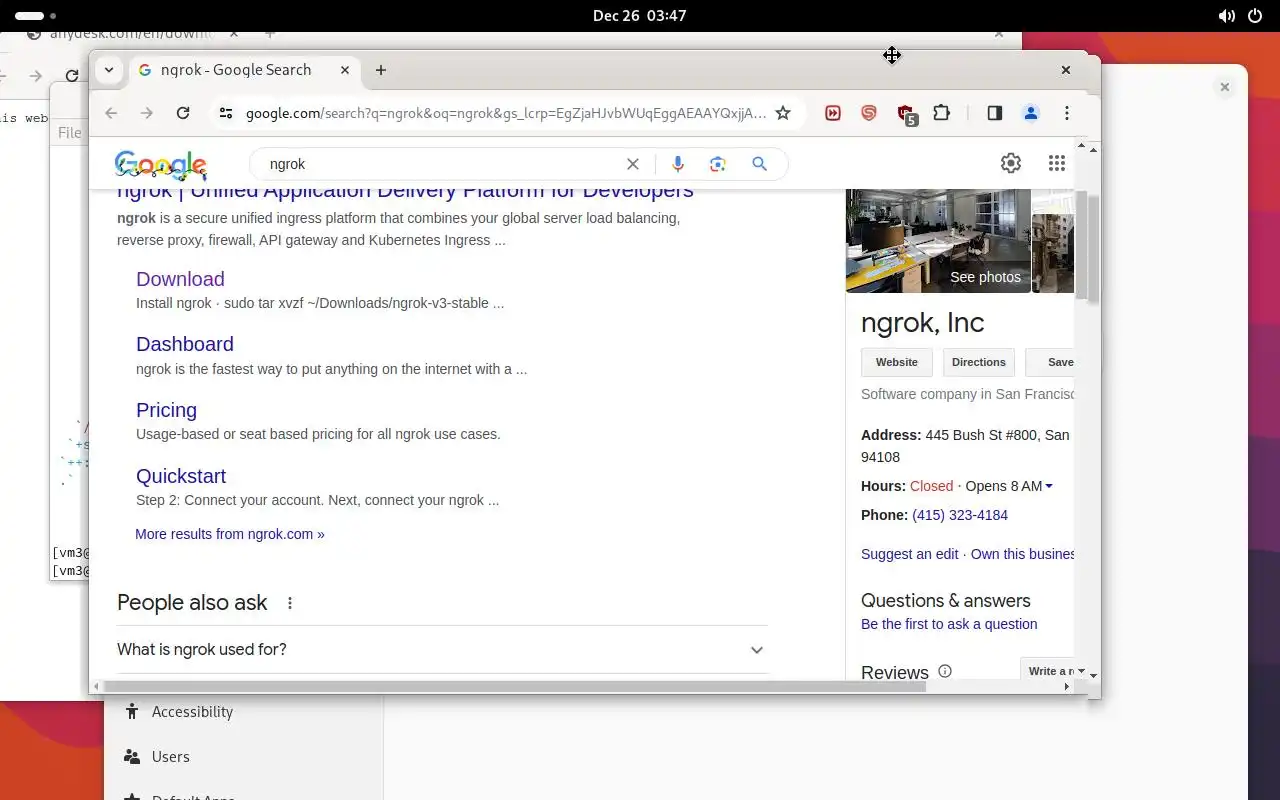Open the Google apps grid
This screenshot has width=1280, height=800.
pyautogui.click(x=1056, y=163)
